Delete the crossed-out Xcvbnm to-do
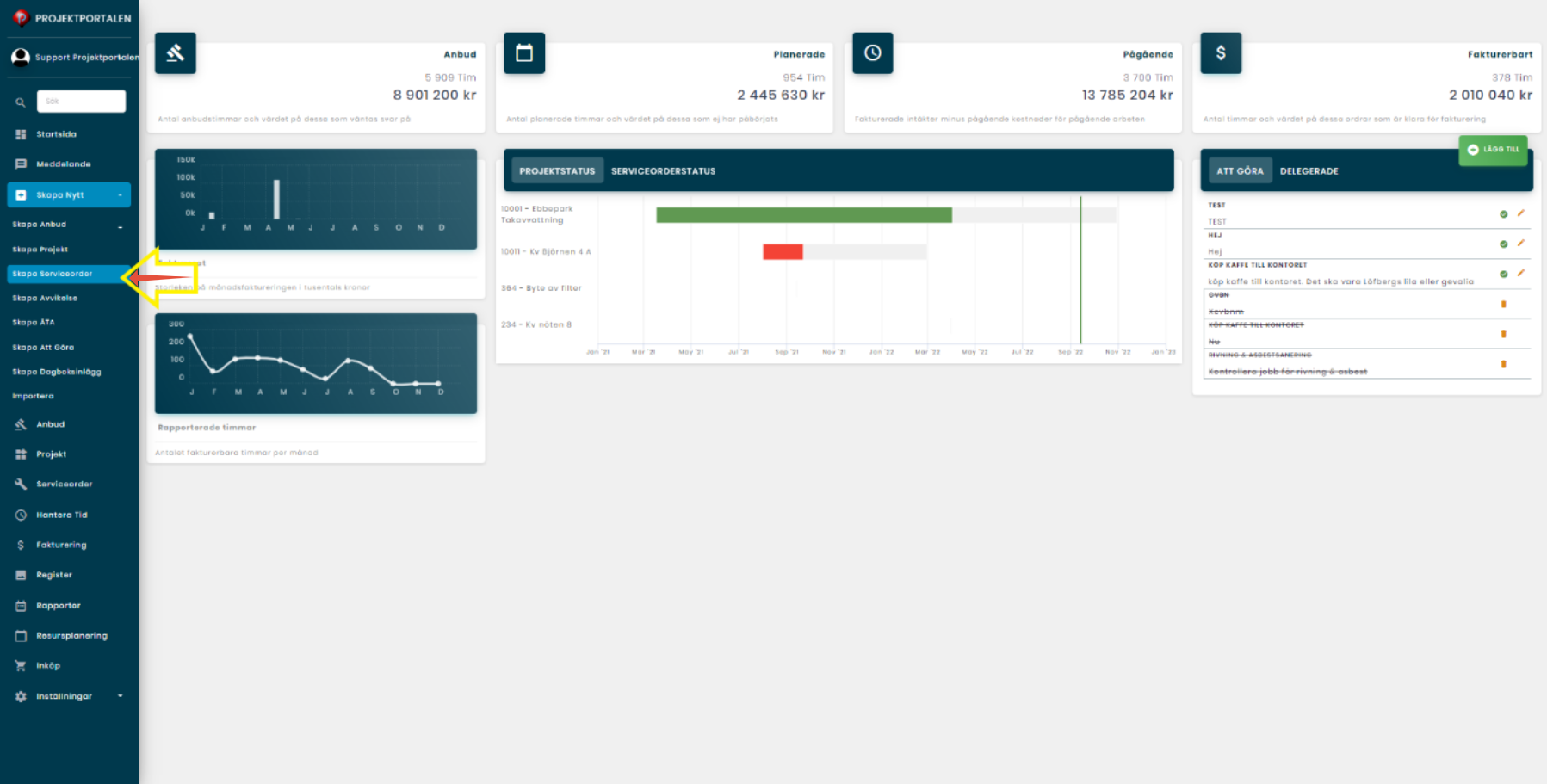1547x784 pixels. [x=1504, y=304]
